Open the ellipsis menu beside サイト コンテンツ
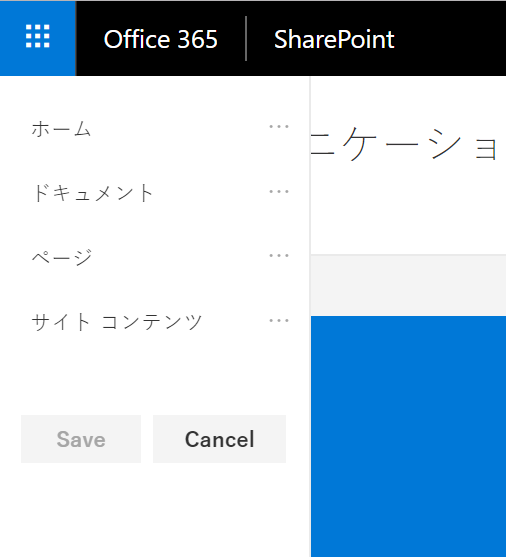The width and height of the screenshot is (506, 557). tap(279, 321)
